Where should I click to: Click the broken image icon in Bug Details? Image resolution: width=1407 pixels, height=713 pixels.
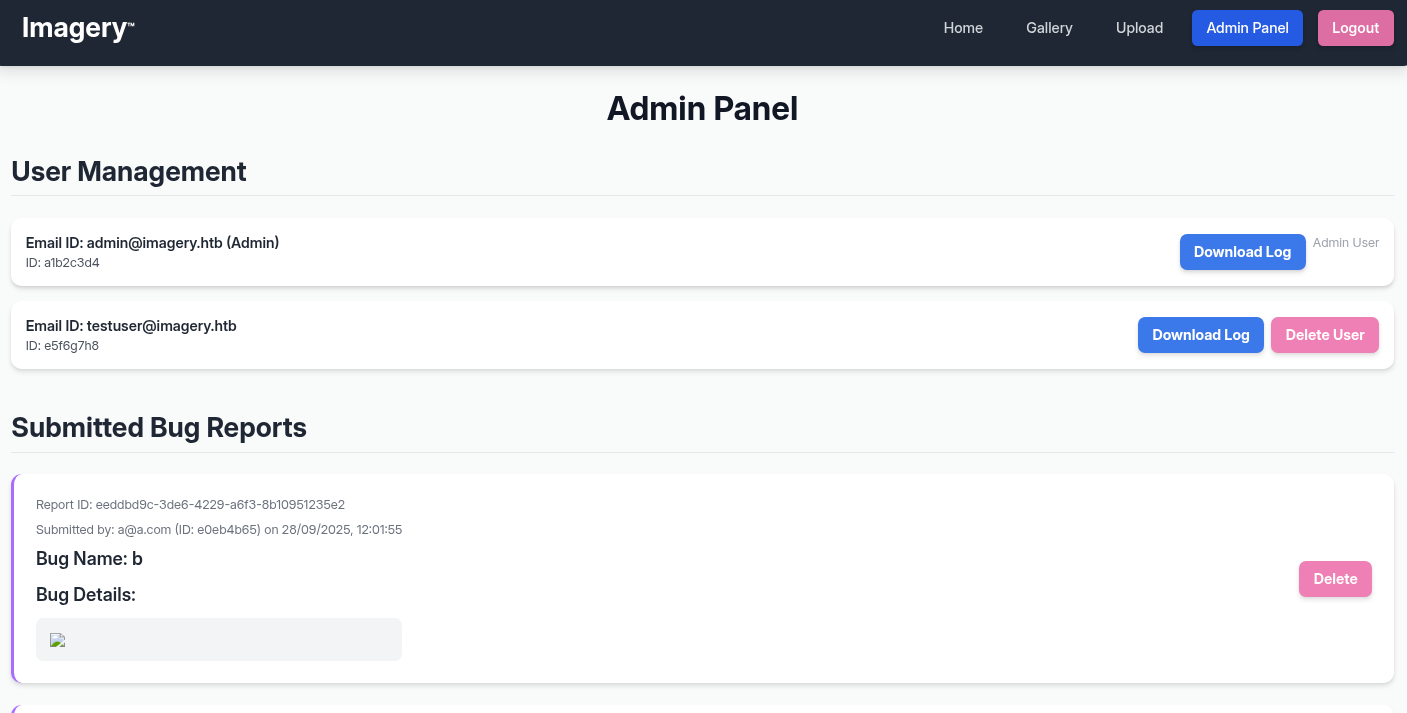point(58,640)
